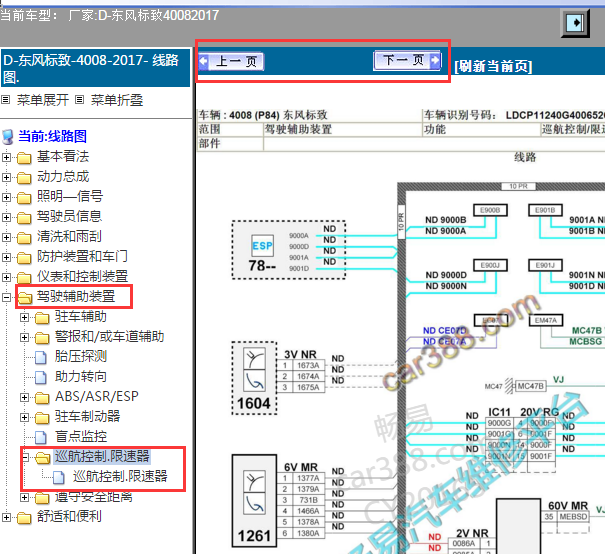Click the 胎压探测 document icon
The image size is (605, 554).
[41, 358]
